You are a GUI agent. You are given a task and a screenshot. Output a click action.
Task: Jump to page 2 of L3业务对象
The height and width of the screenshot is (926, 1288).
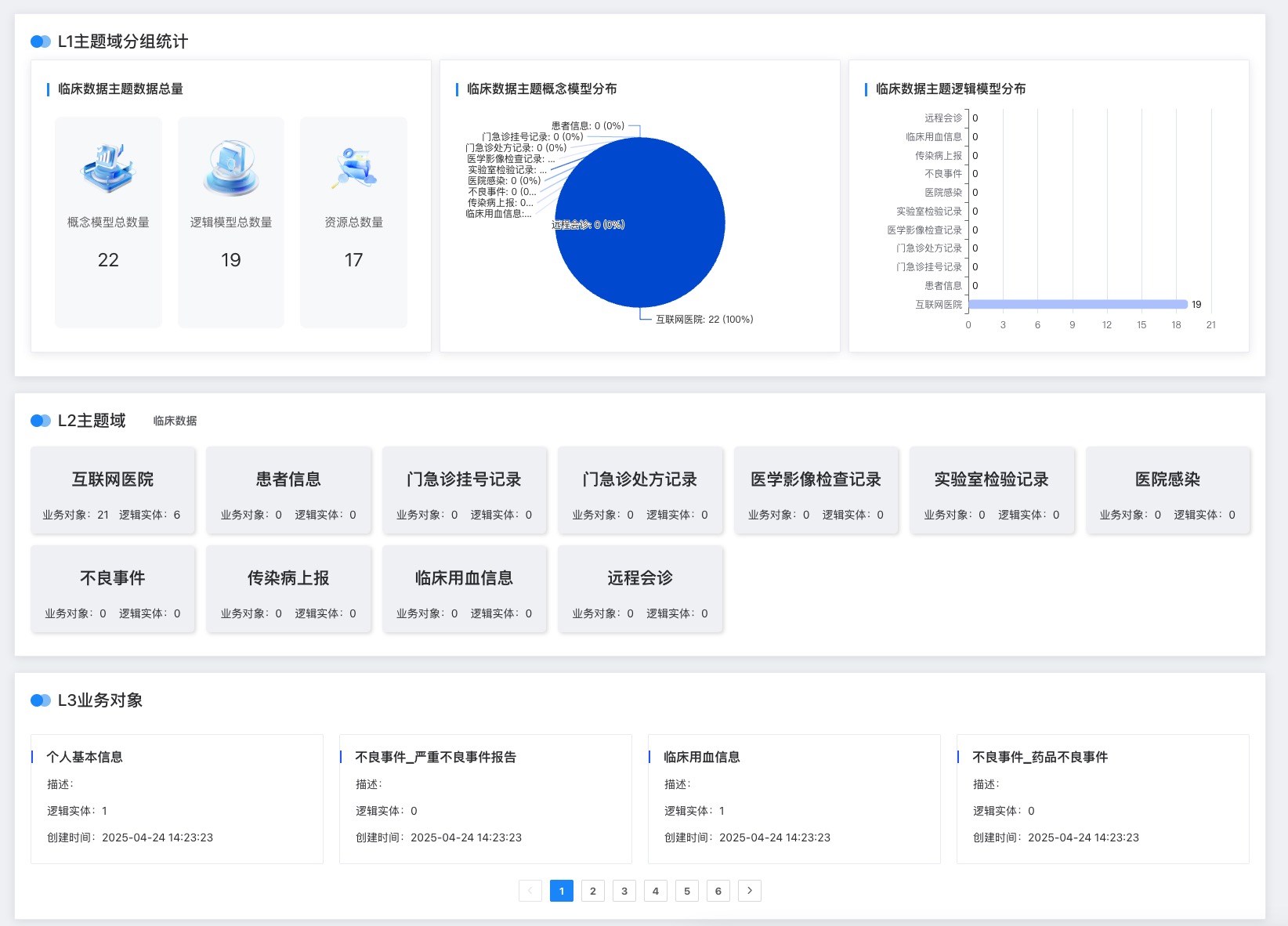coord(593,891)
